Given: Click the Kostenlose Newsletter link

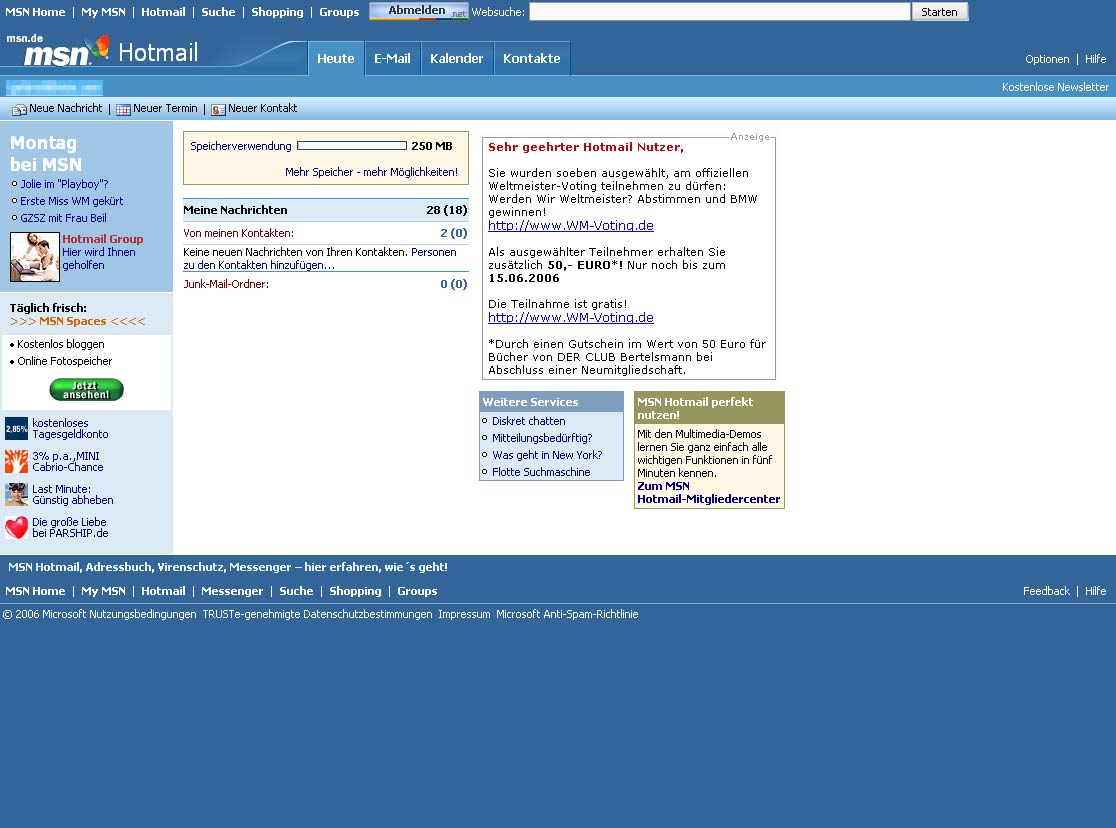Looking at the screenshot, I should point(1056,87).
